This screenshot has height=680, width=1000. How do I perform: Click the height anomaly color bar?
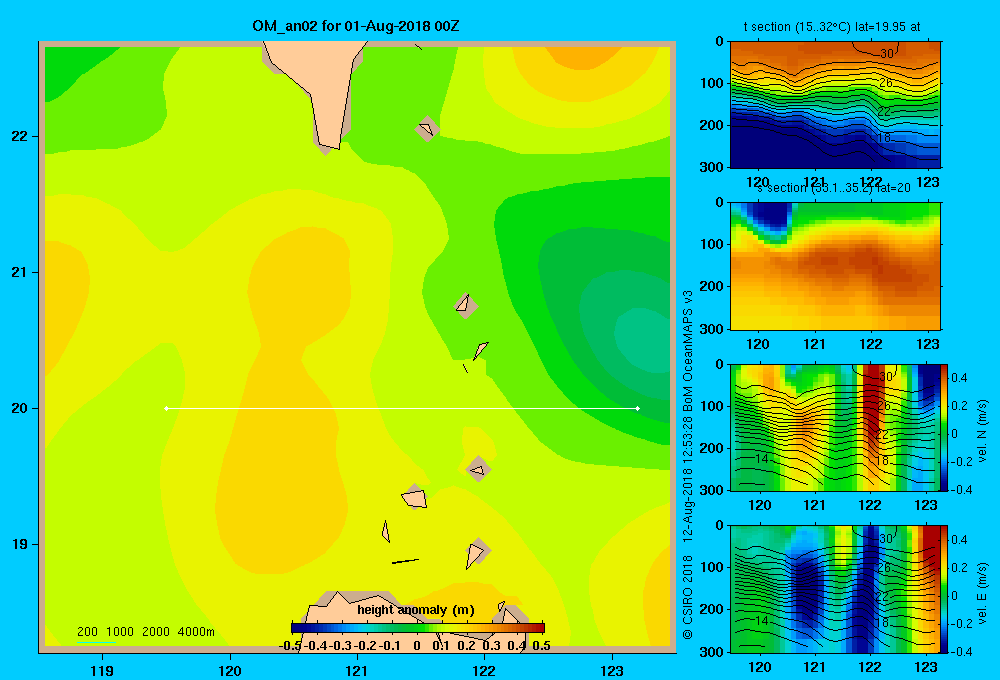coord(418,628)
